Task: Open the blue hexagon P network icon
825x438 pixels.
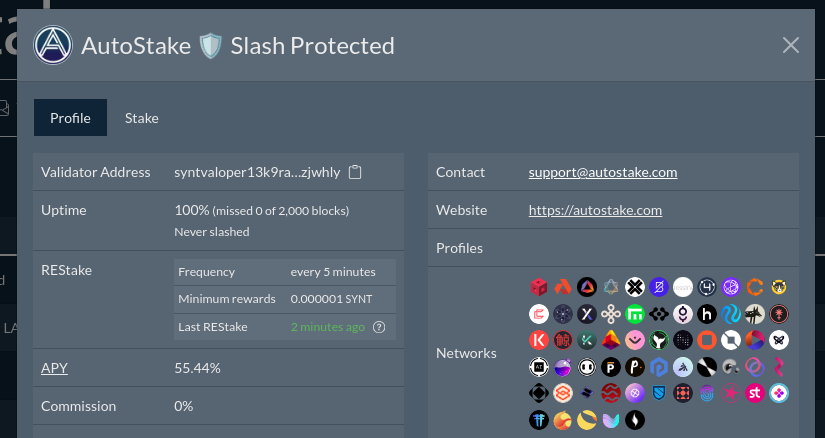Action: pos(659,367)
